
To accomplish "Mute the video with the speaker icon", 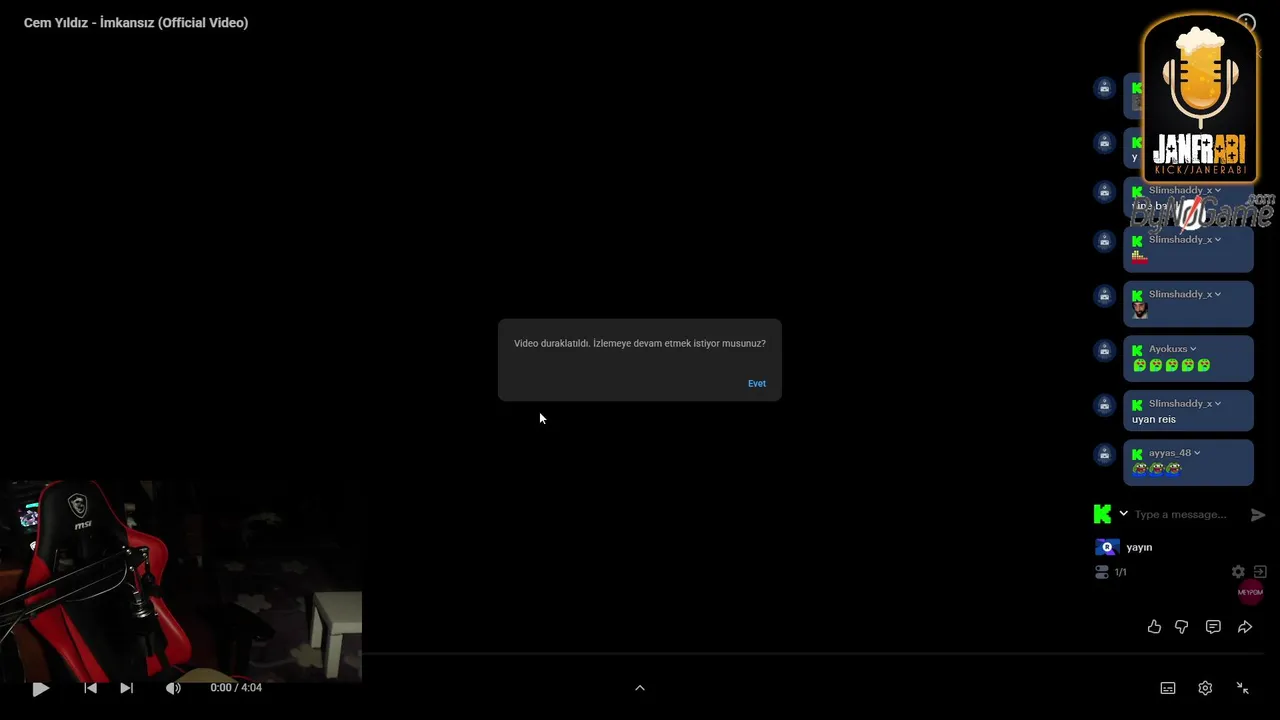I will click(x=173, y=688).
